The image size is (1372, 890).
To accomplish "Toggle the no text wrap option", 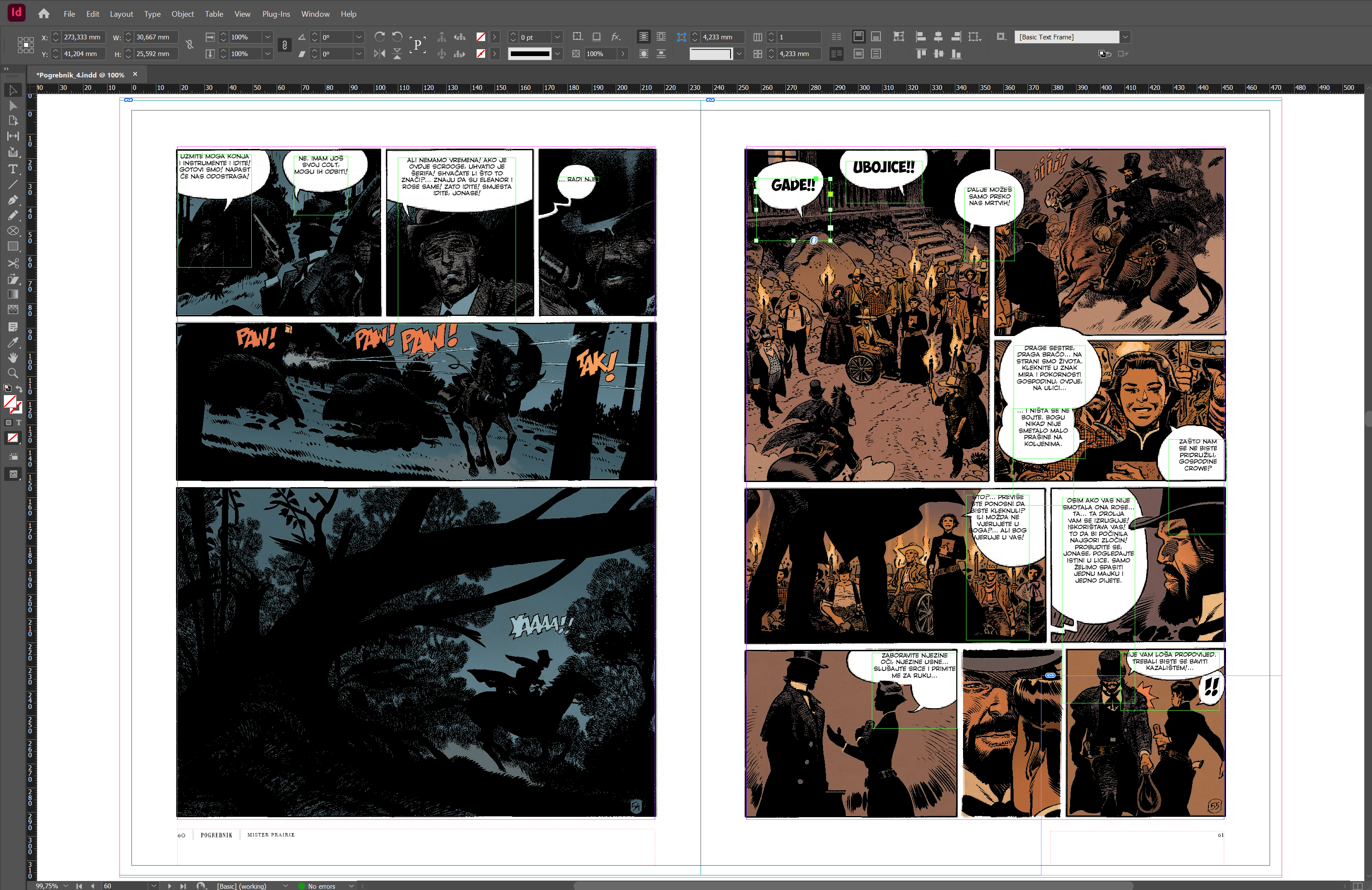I will [643, 37].
